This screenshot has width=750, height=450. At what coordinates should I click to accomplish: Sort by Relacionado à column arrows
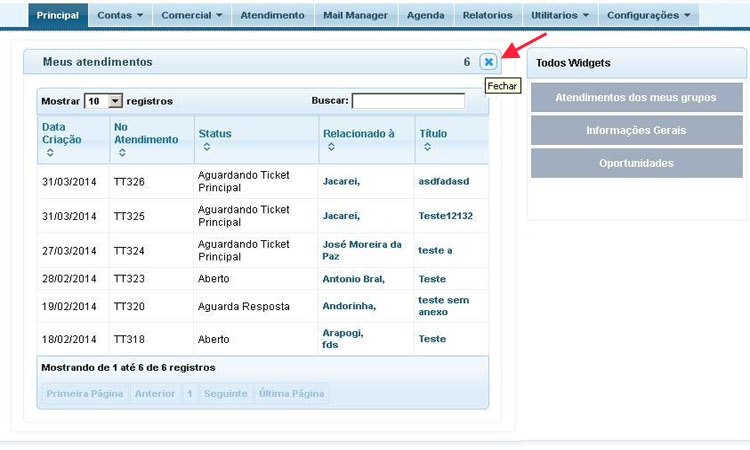[x=329, y=147]
